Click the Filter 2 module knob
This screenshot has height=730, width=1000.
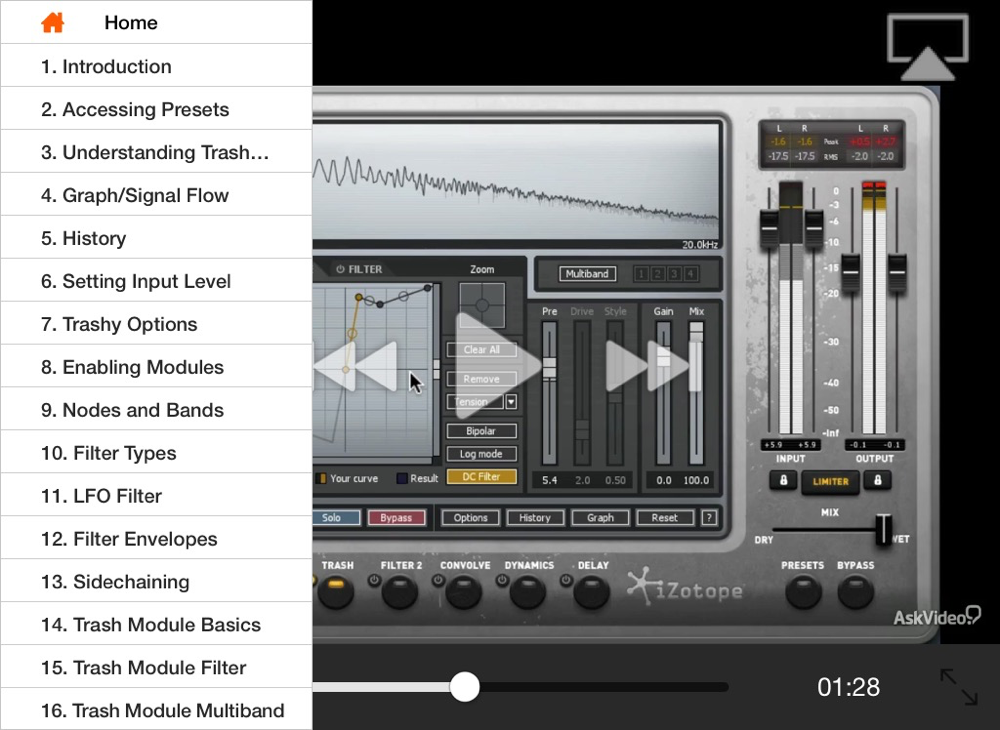[400, 592]
